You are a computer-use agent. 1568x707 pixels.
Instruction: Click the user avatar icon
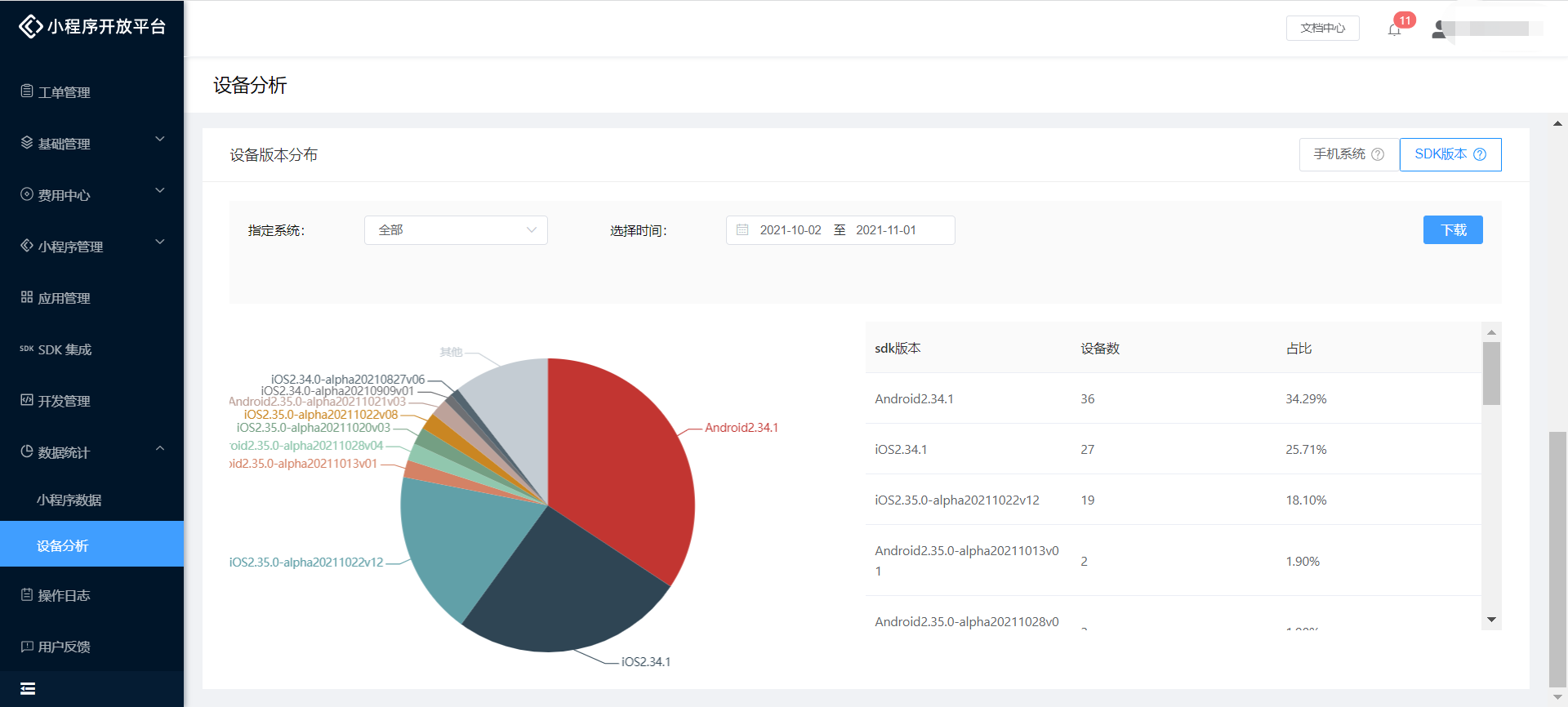[1439, 29]
